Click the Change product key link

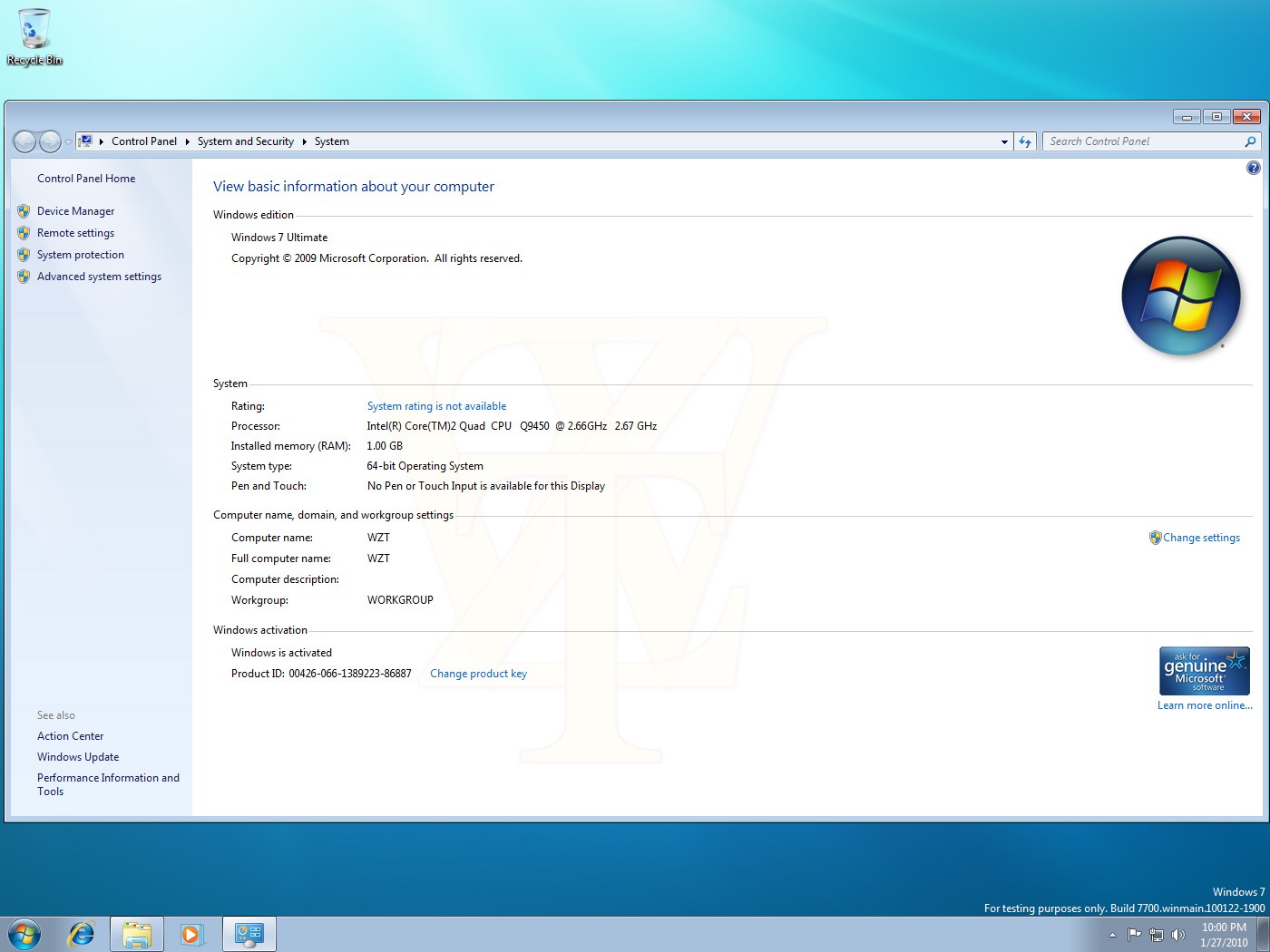click(478, 674)
